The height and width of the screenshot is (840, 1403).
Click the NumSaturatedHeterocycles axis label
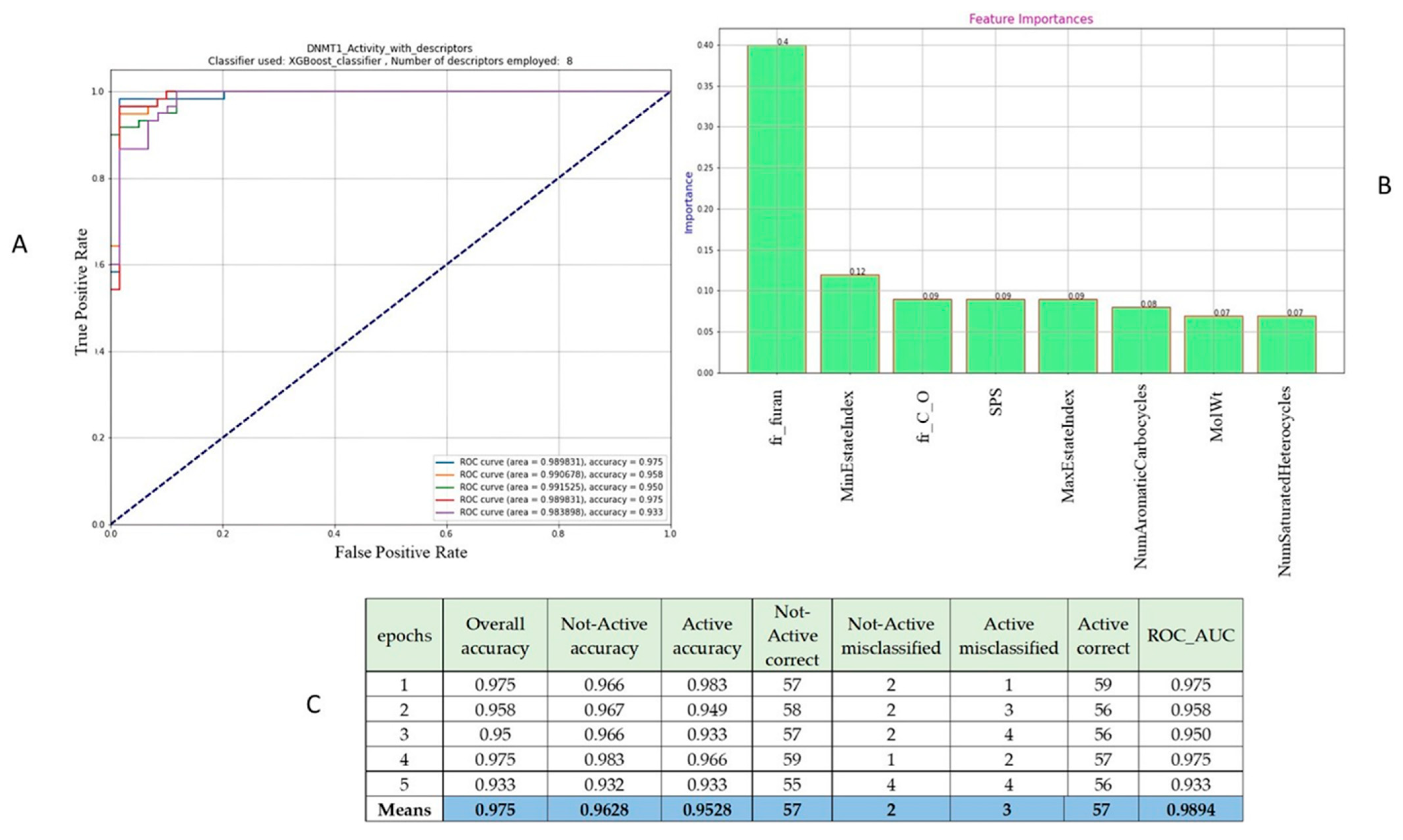[x=1284, y=481]
